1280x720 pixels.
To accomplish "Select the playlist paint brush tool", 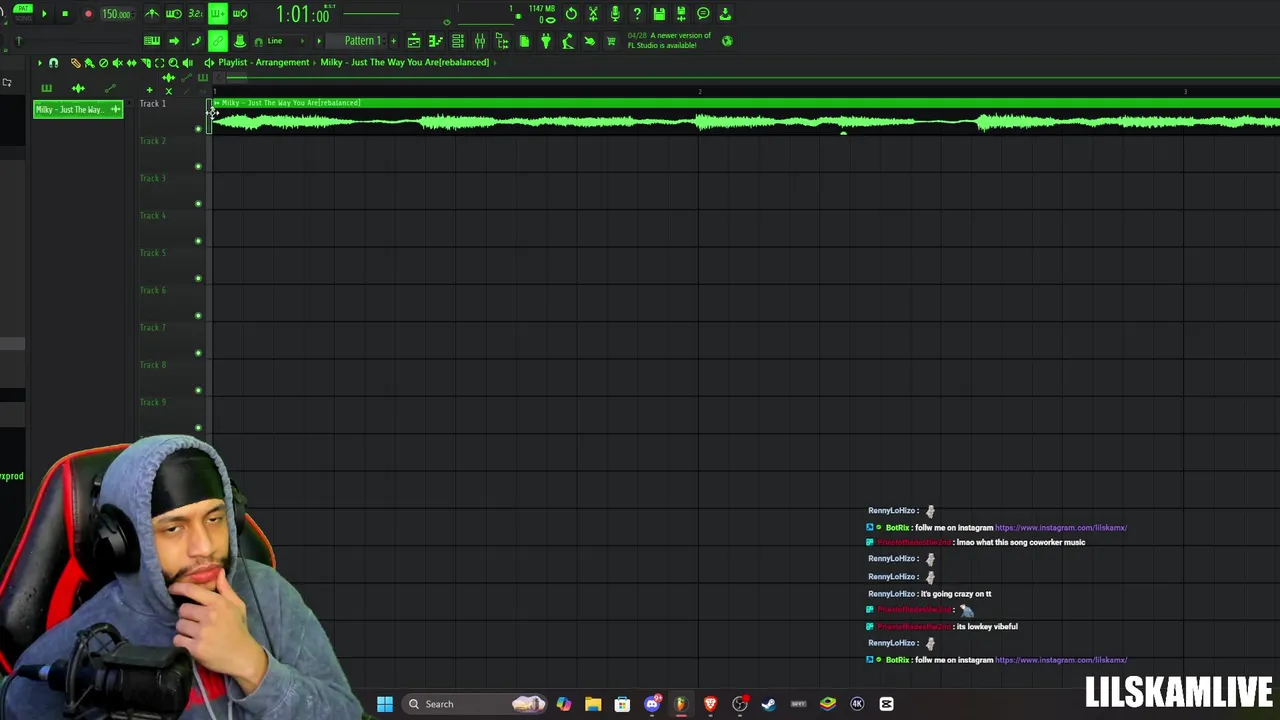I will point(89,62).
